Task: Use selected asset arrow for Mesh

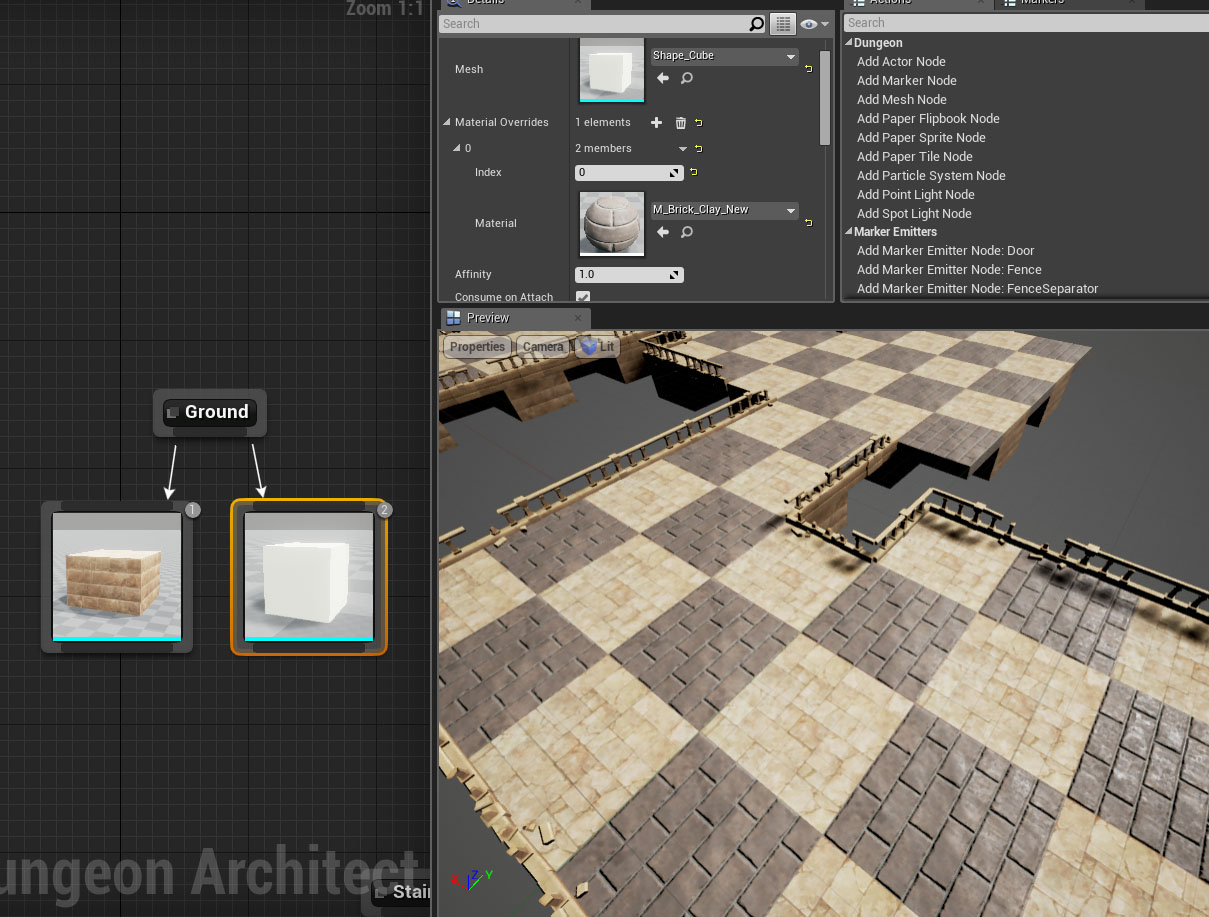Action: click(x=662, y=78)
